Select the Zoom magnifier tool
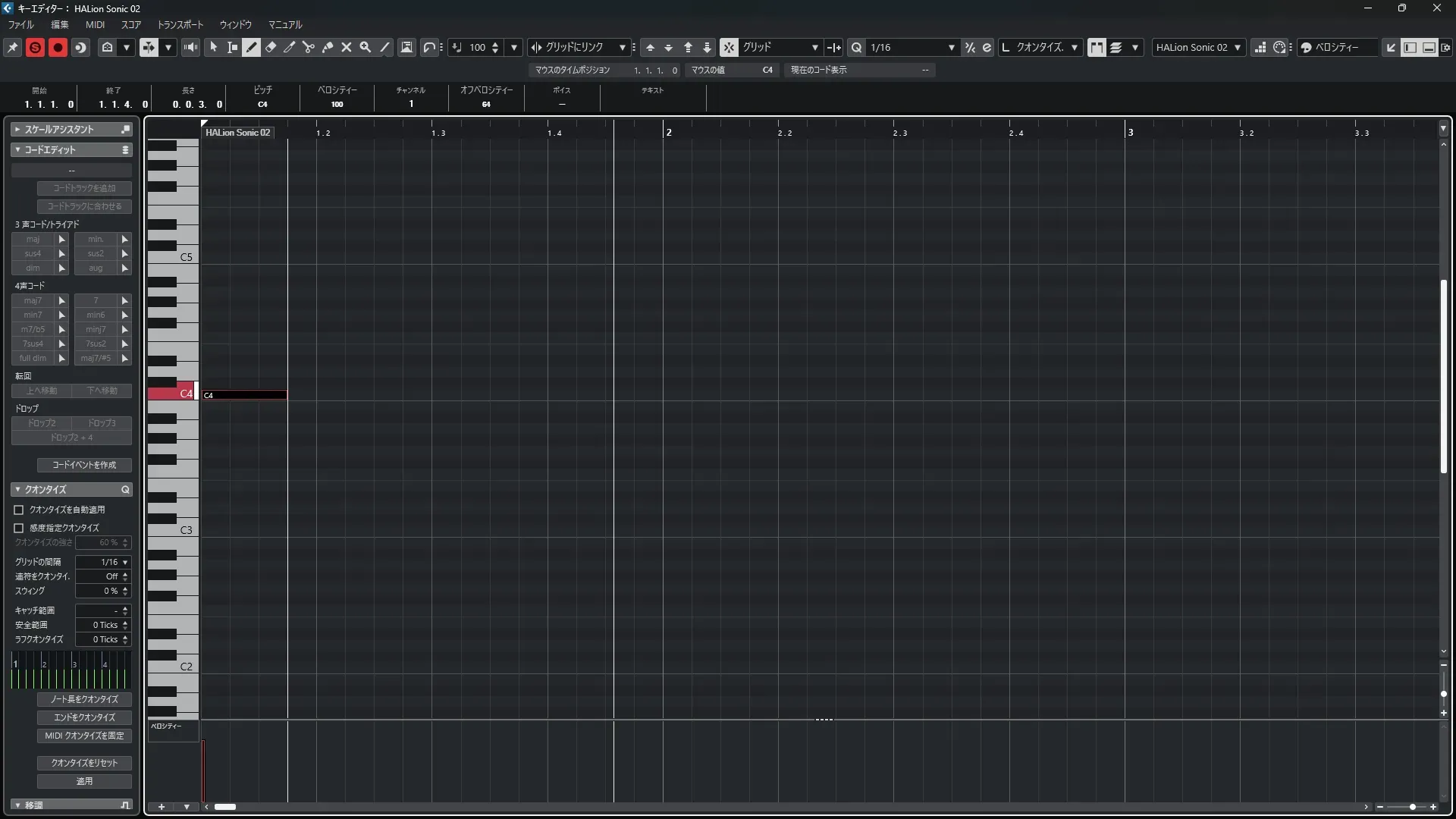Viewport: 1456px width, 819px height. (x=366, y=47)
